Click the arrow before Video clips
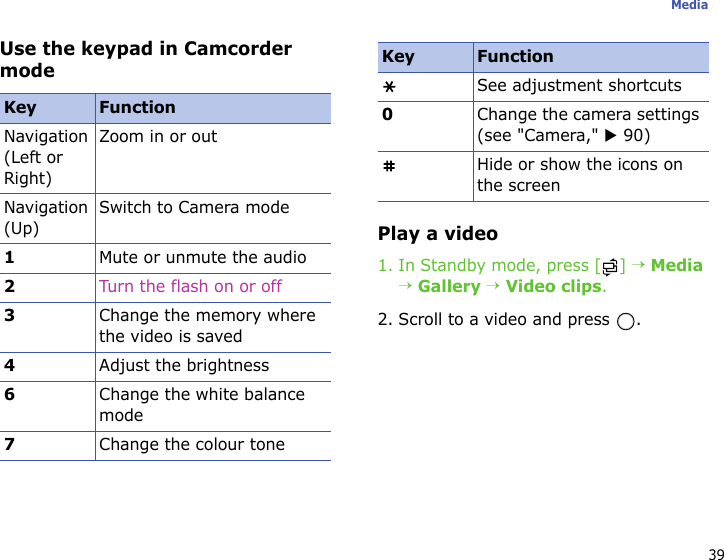Viewport: 724px width, 560px height. coord(493,287)
